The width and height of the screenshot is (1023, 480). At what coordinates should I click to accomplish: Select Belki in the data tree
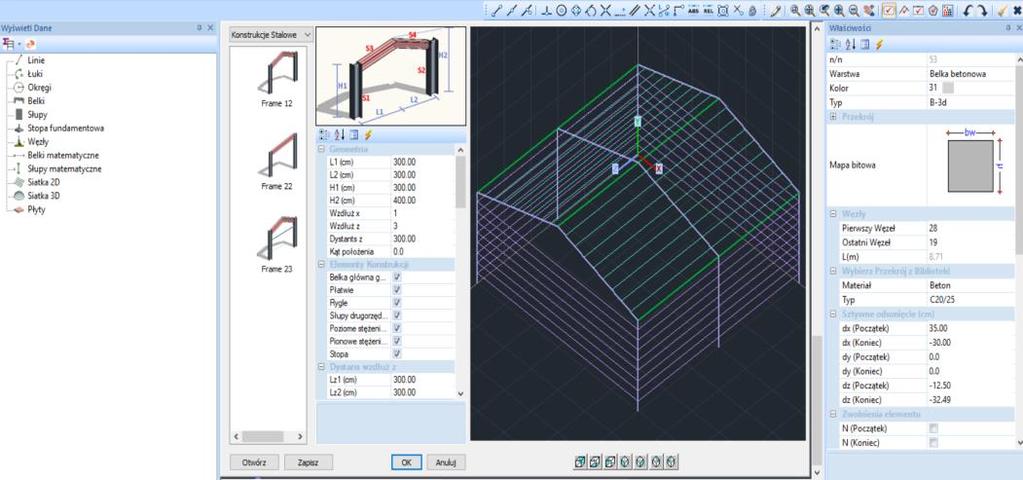point(36,101)
